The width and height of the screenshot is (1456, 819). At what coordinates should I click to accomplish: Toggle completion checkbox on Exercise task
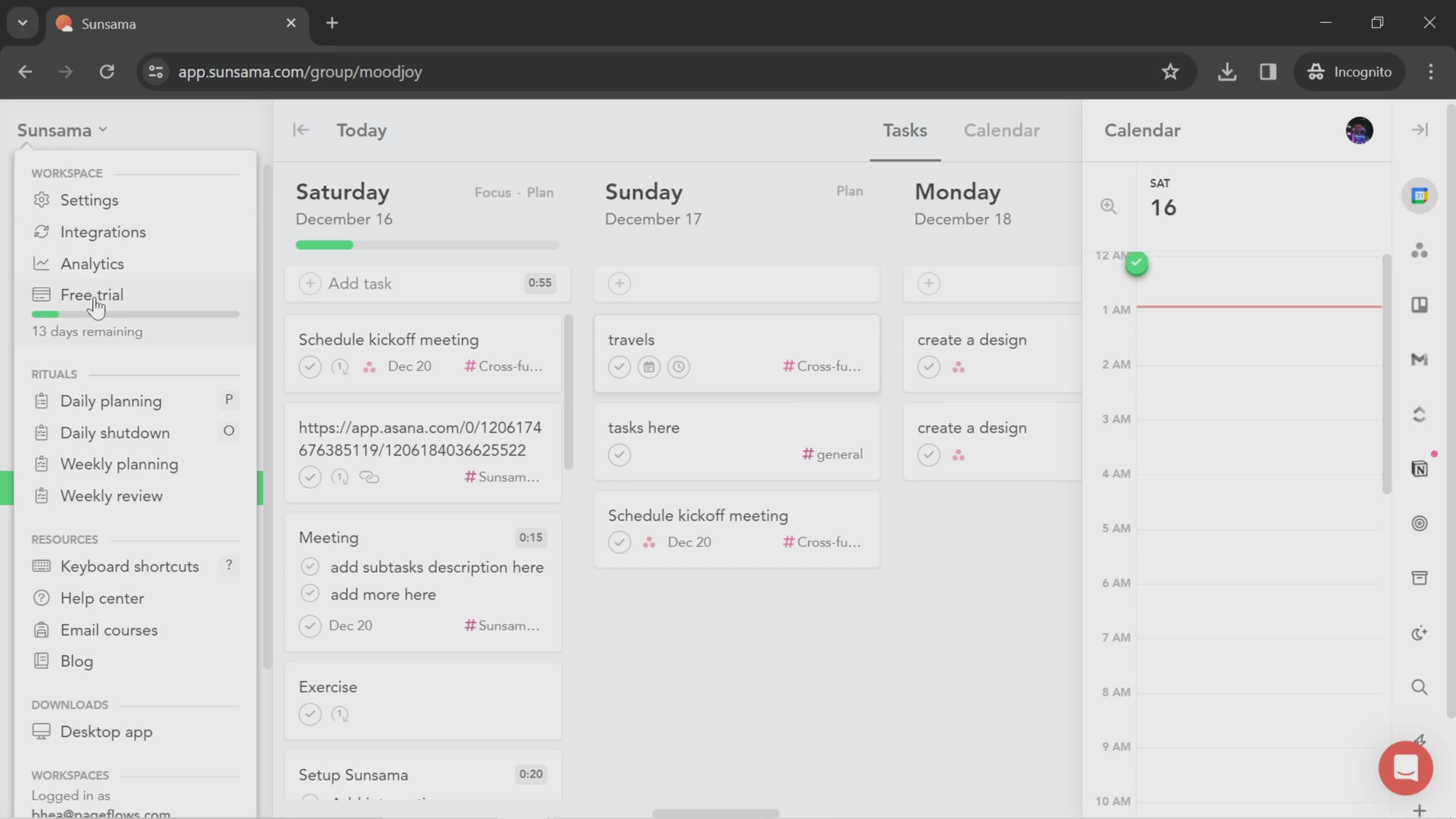[x=310, y=714]
